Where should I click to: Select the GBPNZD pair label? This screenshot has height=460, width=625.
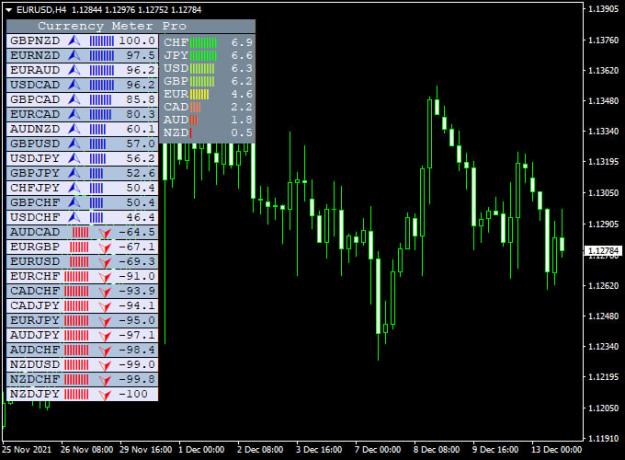click(35, 41)
